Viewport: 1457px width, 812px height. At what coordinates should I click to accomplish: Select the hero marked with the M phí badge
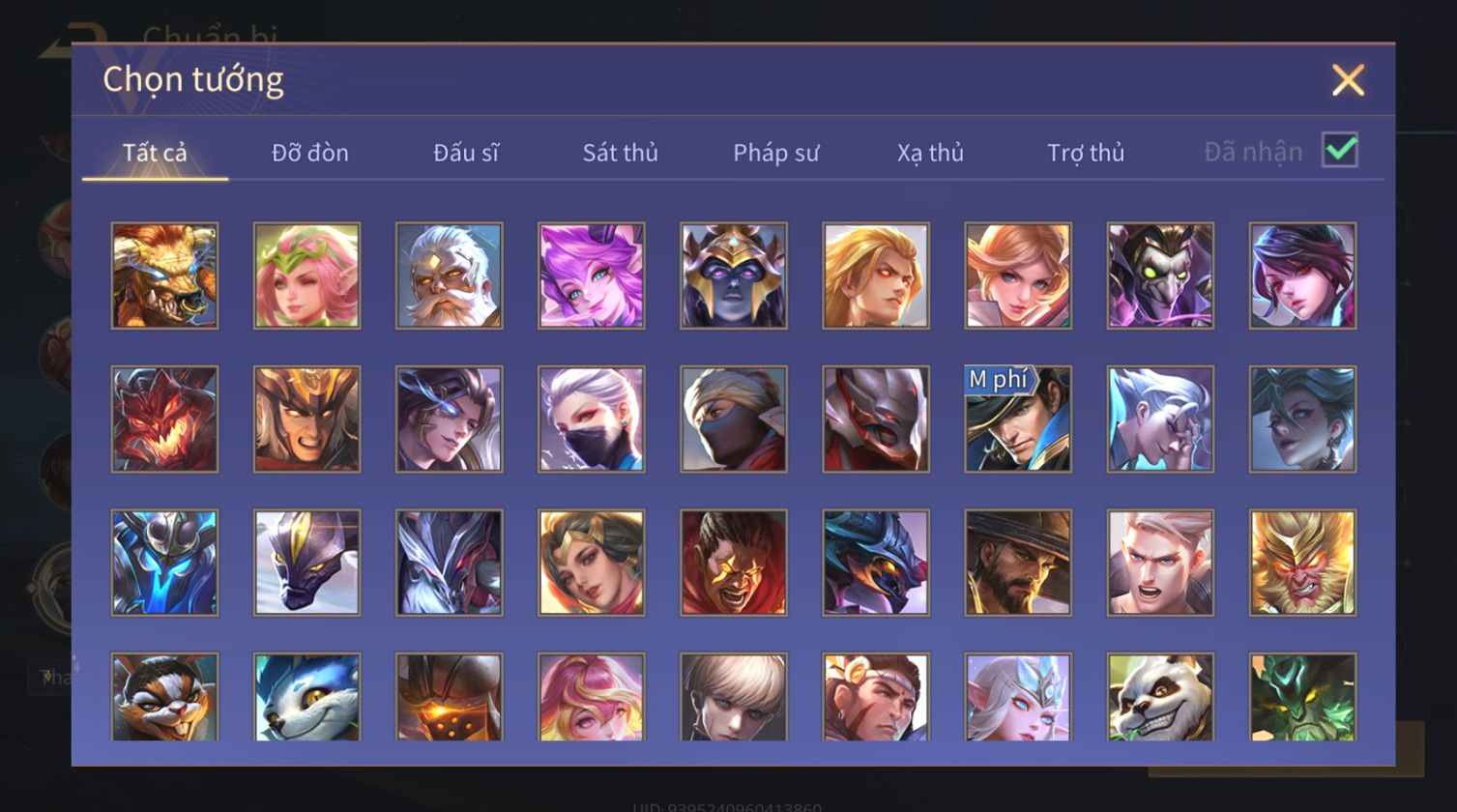pyautogui.click(x=1018, y=419)
